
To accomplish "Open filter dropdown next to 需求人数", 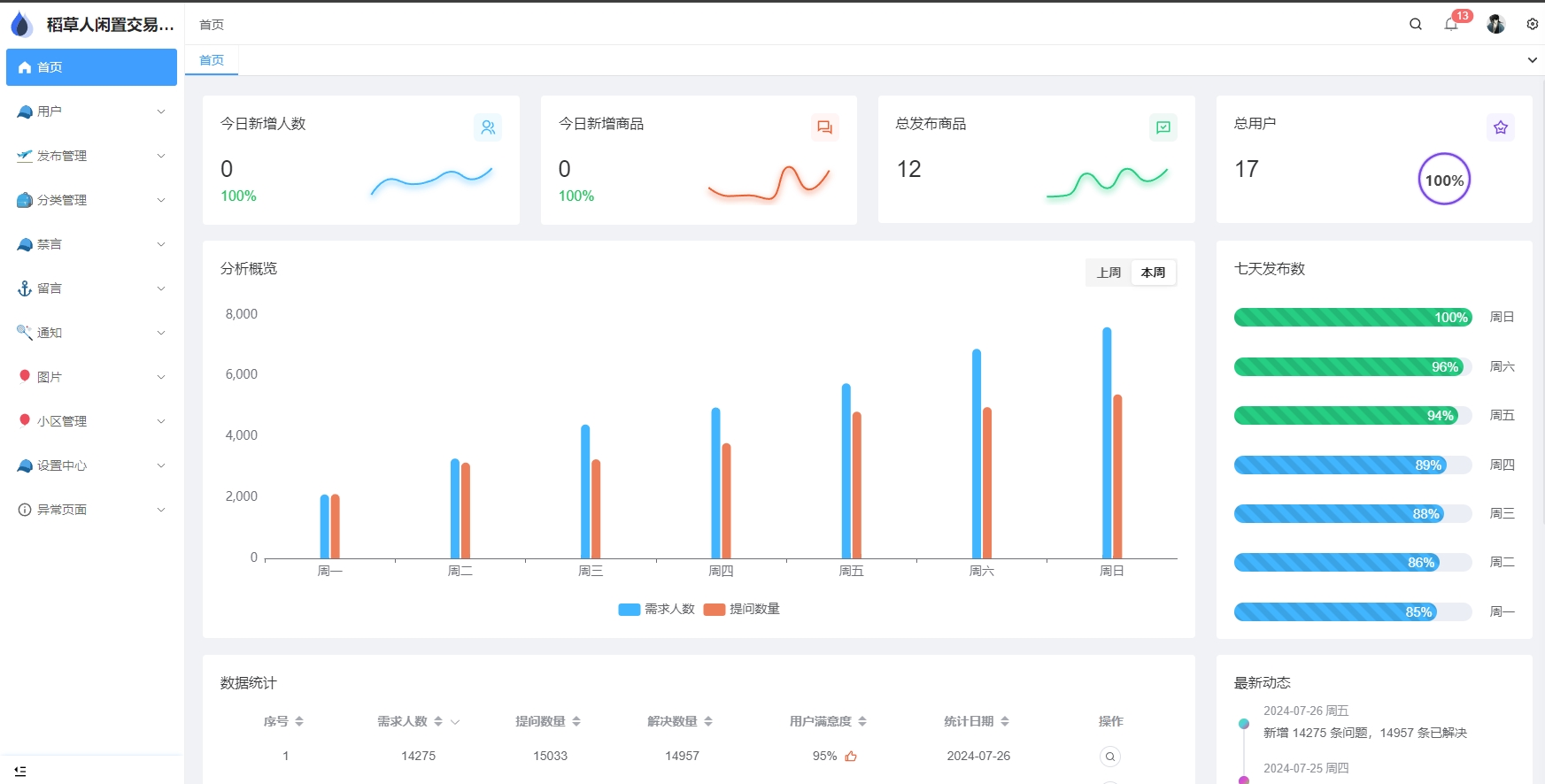I will tap(455, 722).
